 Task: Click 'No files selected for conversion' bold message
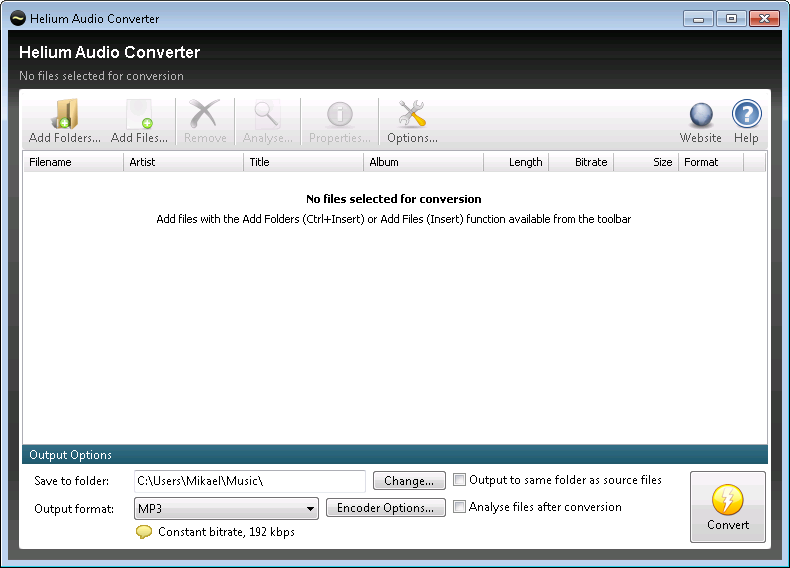click(x=393, y=199)
